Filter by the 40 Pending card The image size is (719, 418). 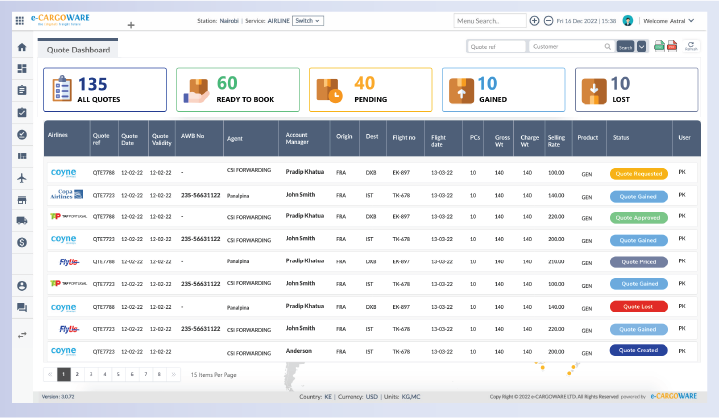(x=371, y=90)
